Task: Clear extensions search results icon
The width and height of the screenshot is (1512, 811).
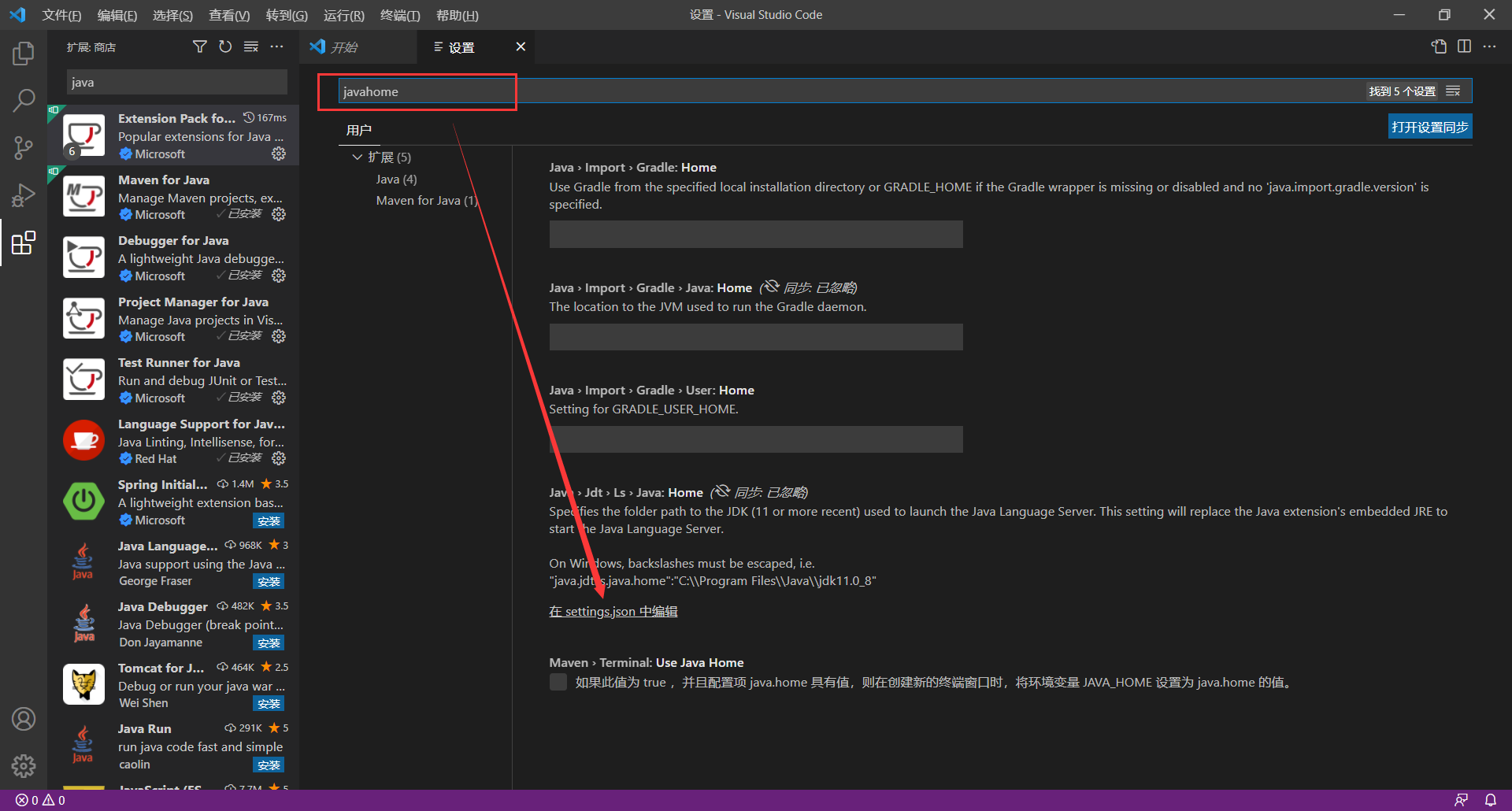Action: click(x=251, y=47)
